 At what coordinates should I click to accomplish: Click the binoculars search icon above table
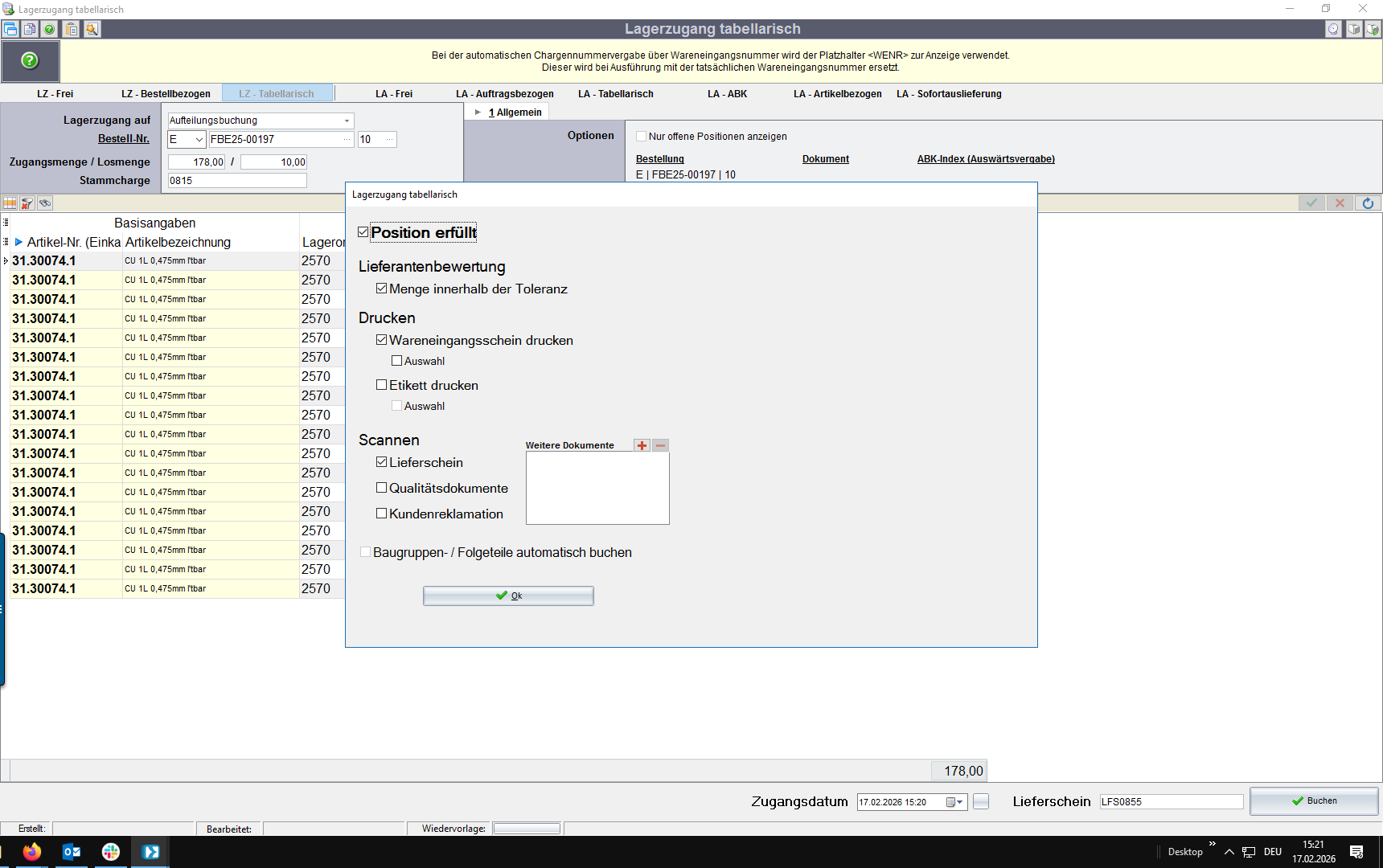click(45, 203)
